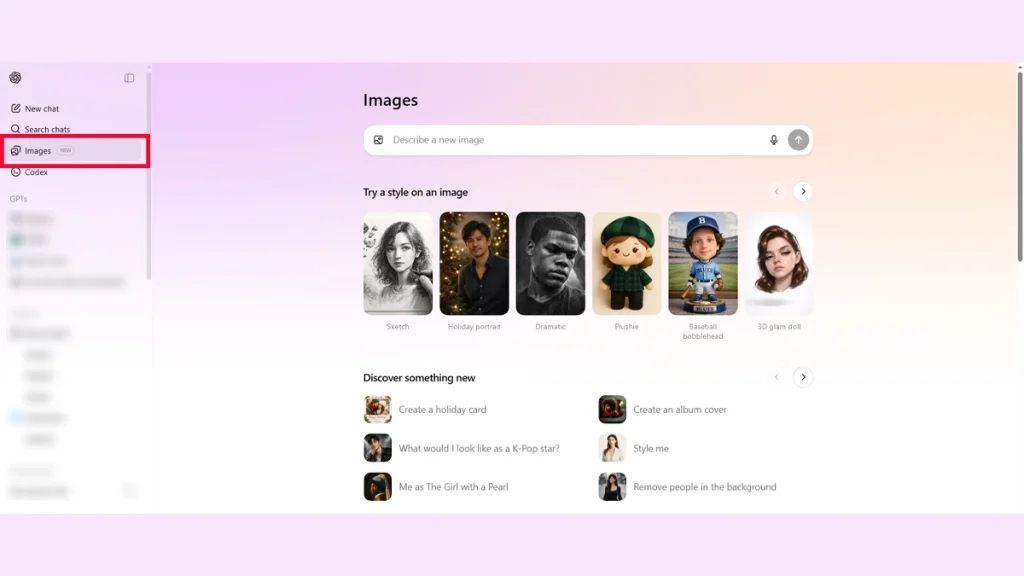Click the microphone dictation icon
The width and height of the screenshot is (1024, 576).
773,140
